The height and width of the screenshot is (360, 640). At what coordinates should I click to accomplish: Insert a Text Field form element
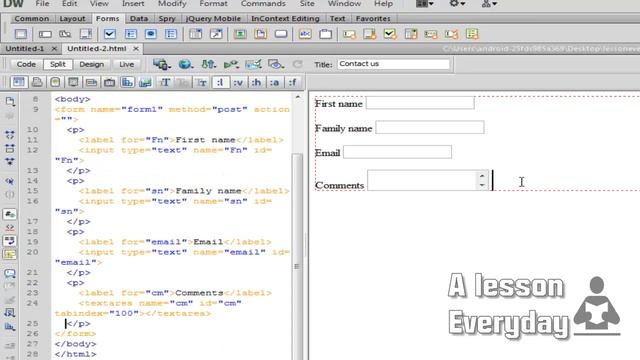point(45,34)
